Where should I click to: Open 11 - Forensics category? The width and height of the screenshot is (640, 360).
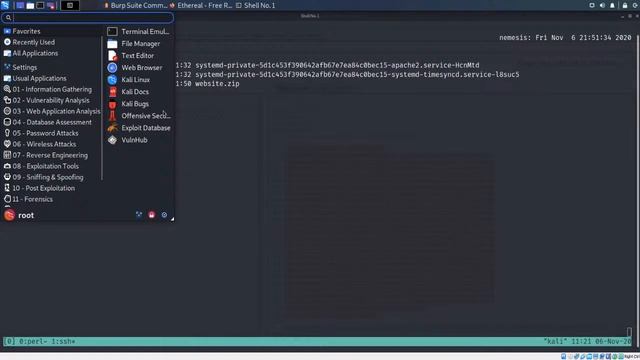(51, 199)
